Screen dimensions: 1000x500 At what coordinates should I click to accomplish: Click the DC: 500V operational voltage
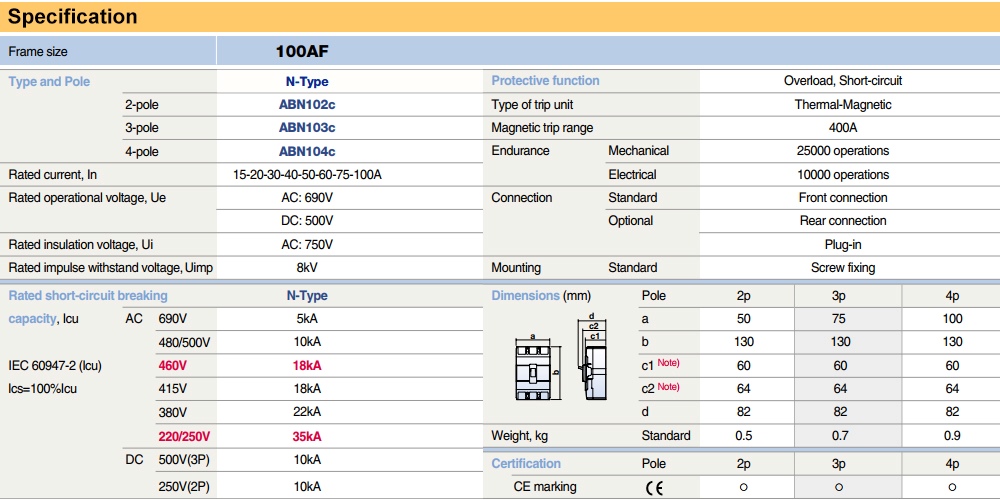307,221
